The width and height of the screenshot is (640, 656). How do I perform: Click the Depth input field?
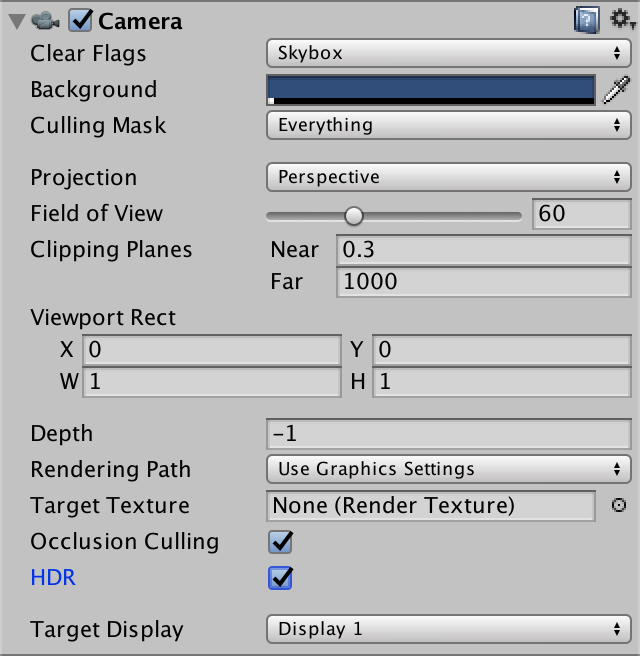pos(448,434)
